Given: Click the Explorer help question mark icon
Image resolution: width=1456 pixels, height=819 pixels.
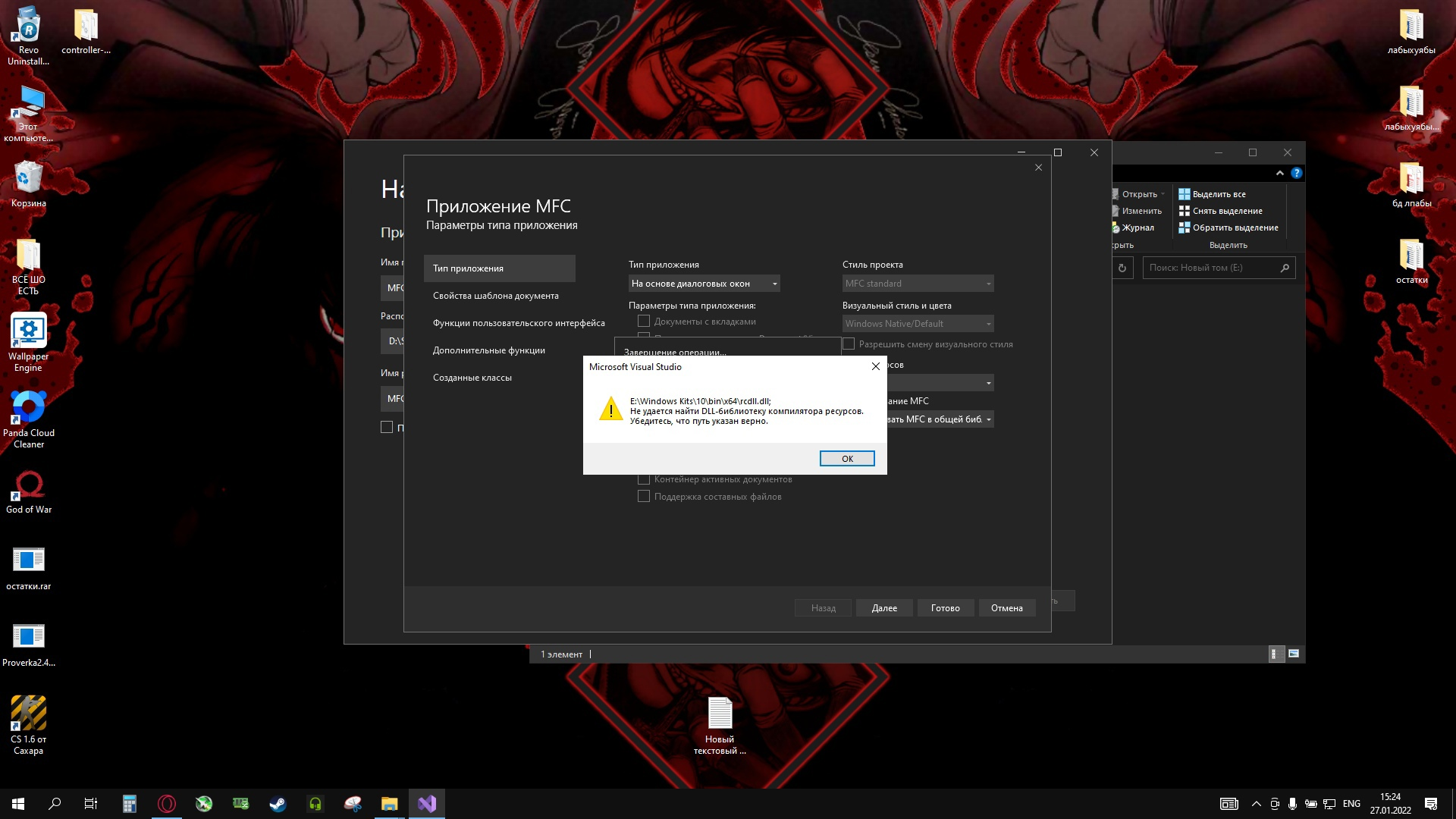Looking at the screenshot, I should (1297, 173).
